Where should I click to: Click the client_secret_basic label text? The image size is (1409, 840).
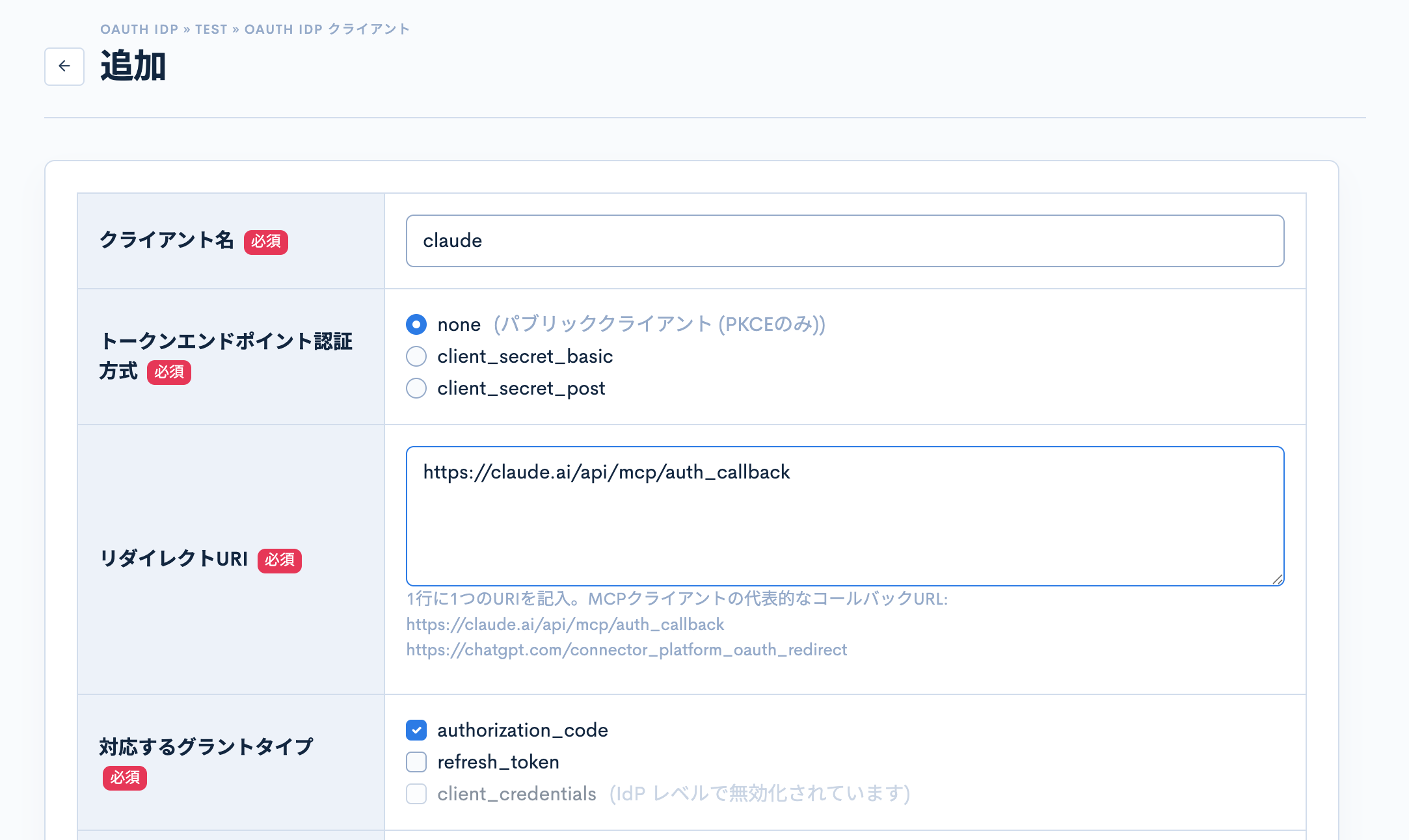[x=526, y=356]
